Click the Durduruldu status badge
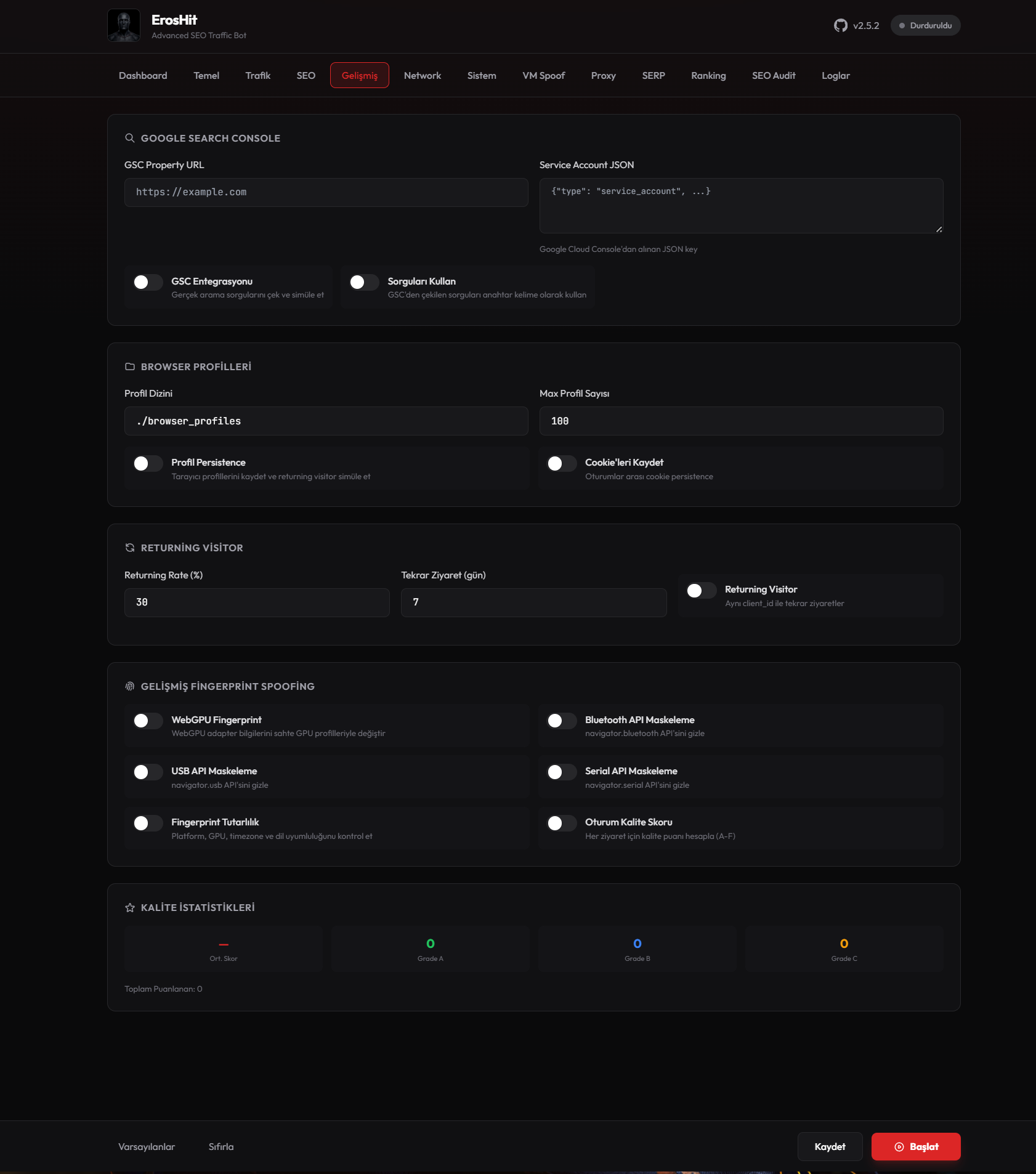Image resolution: width=1036 pixels, height=1174 pixels. point(925,26)
